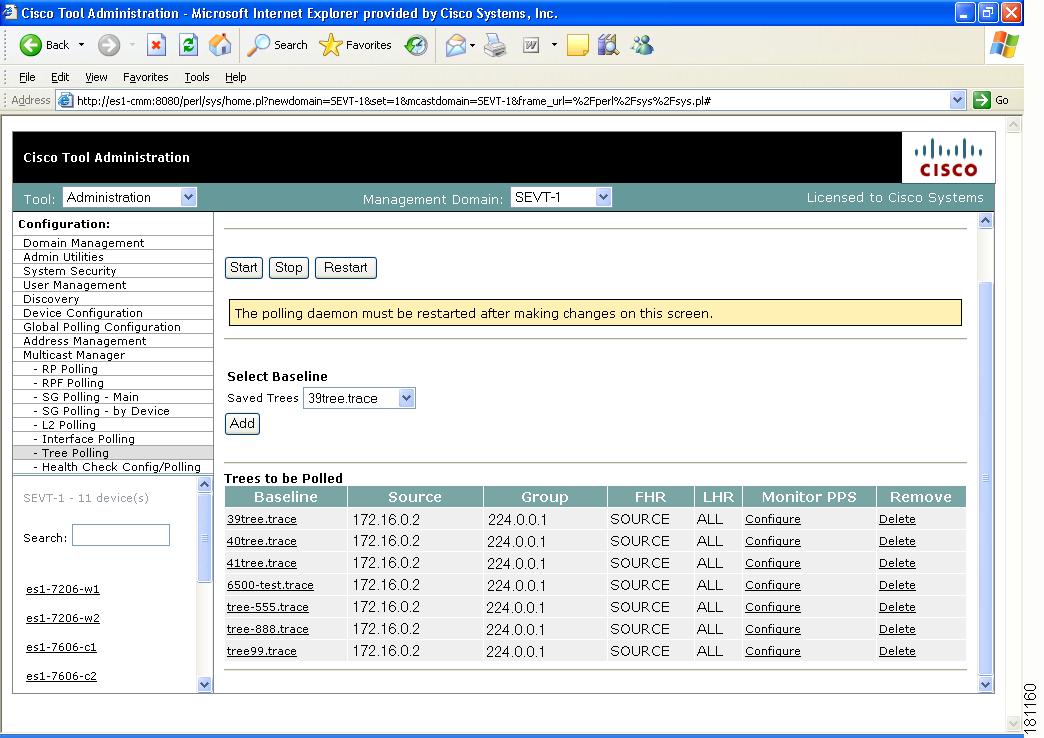This screenshot has height=738, width=1044.
Task: Click the Cisco logo
Action: click(948, 157)
